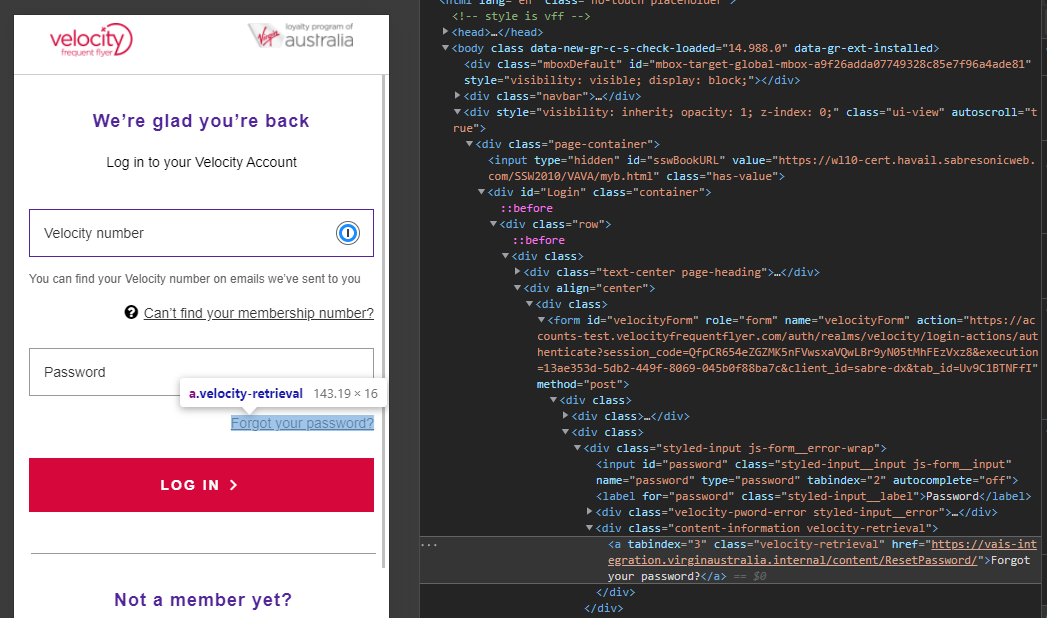The height and width of the screenshot is (618, 1047).
Task: Expand the head element node
Action: [x=445, y=31]
